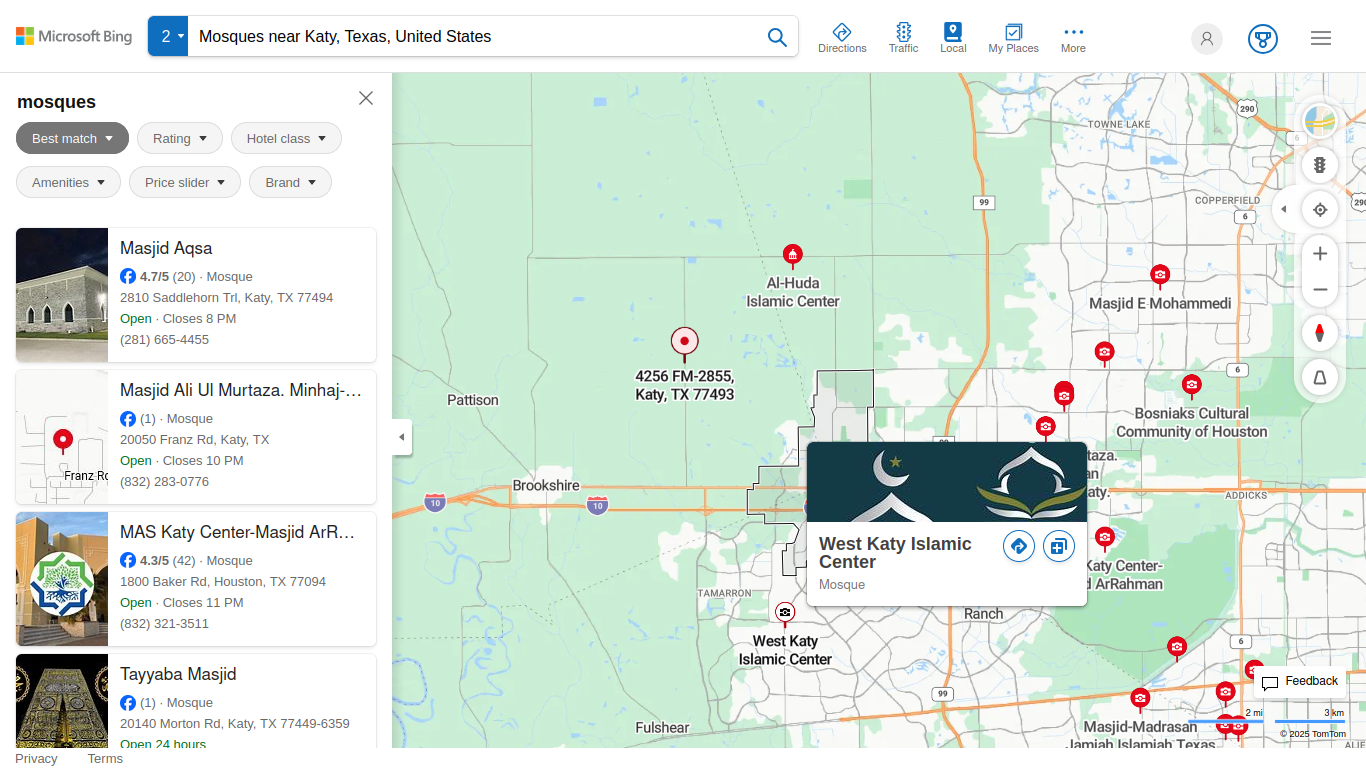1366x768 pixels.
Task: Click the West Katy Islamic Center banner image
Action: pos(946,482)
